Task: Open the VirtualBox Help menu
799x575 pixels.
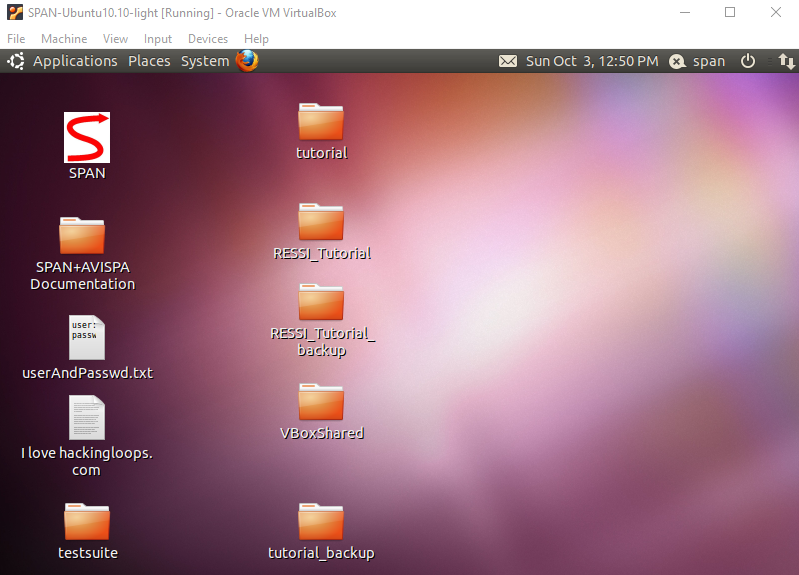Action: tap(256, 39)
